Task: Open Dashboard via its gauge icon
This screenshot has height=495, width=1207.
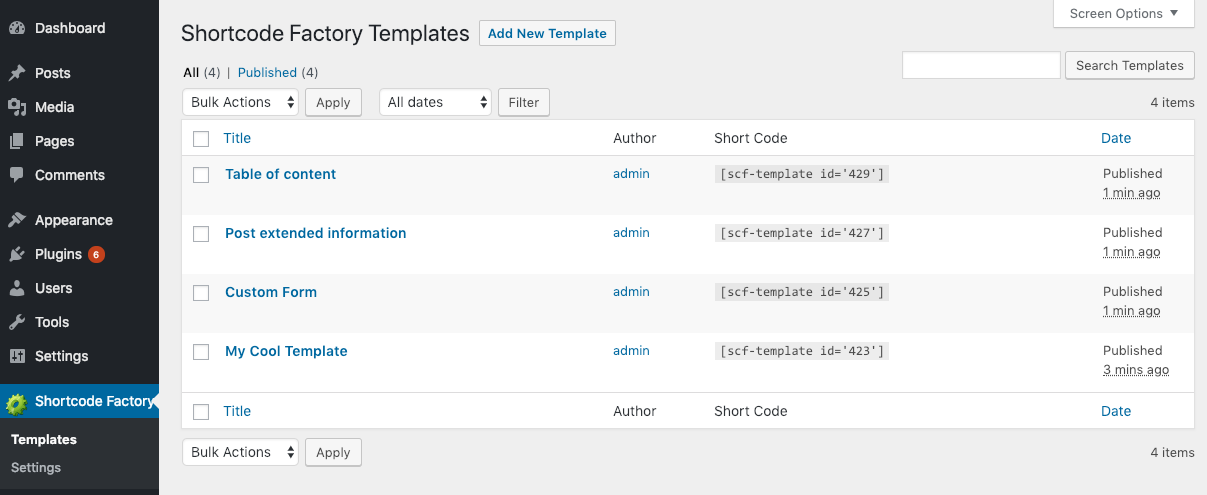Action: 16,28
